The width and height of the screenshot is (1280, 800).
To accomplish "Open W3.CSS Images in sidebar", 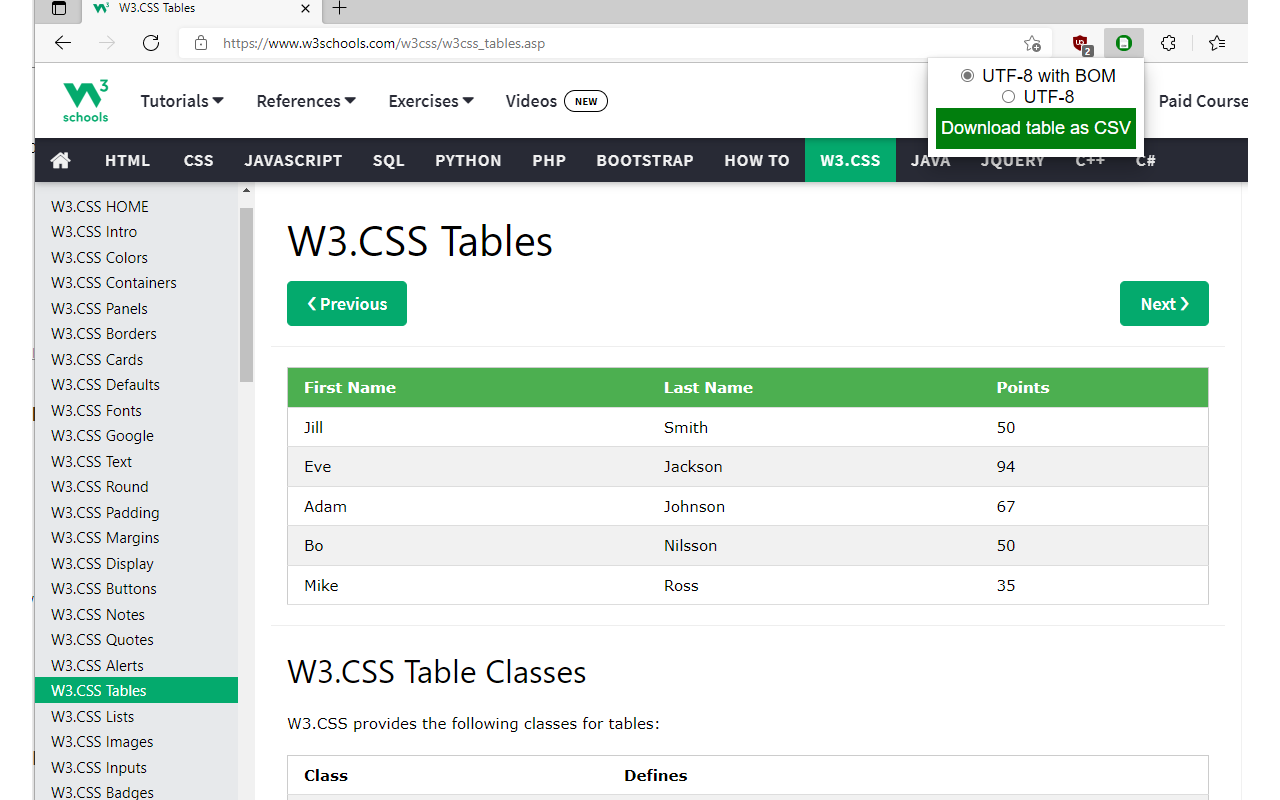I will pyautogui.click(x=136, y=742).
